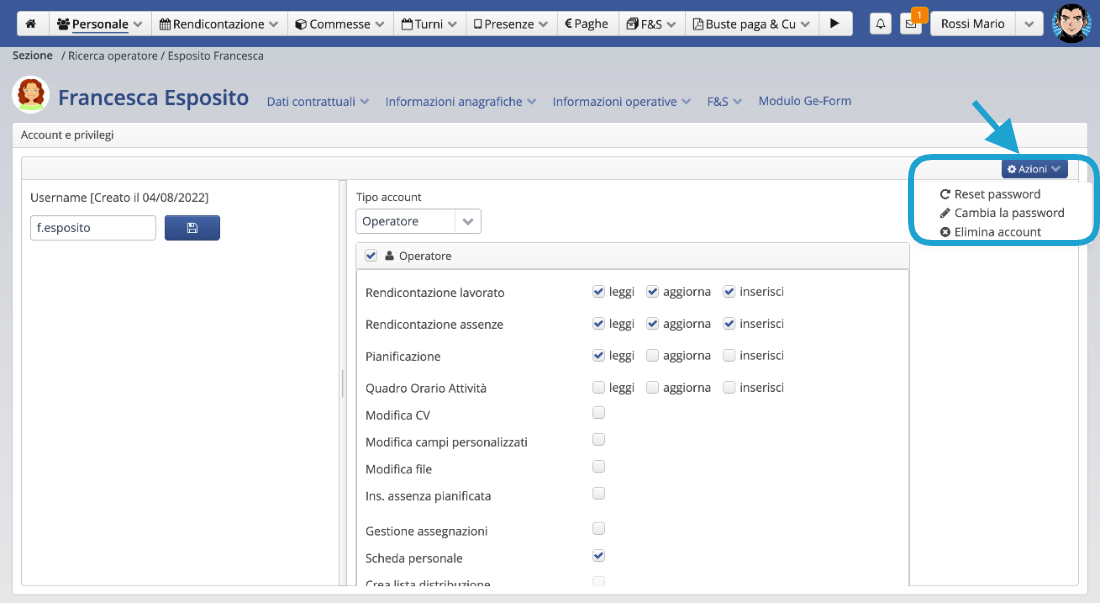Click the play arrow icon in navbar
This screenshot has width=1100, height=603.
835,24
